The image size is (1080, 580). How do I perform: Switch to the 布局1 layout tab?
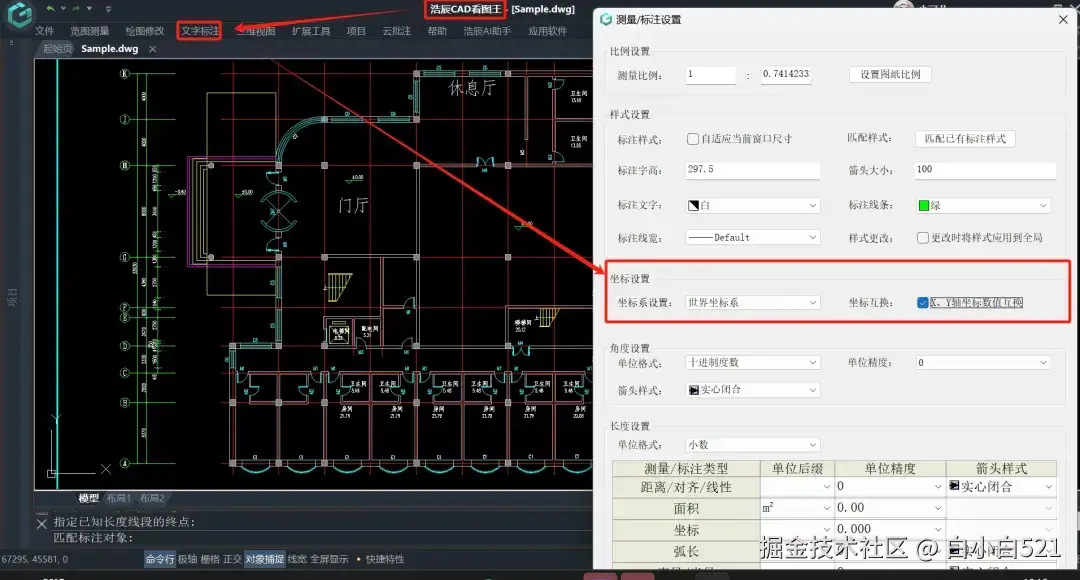pos(118,498)
